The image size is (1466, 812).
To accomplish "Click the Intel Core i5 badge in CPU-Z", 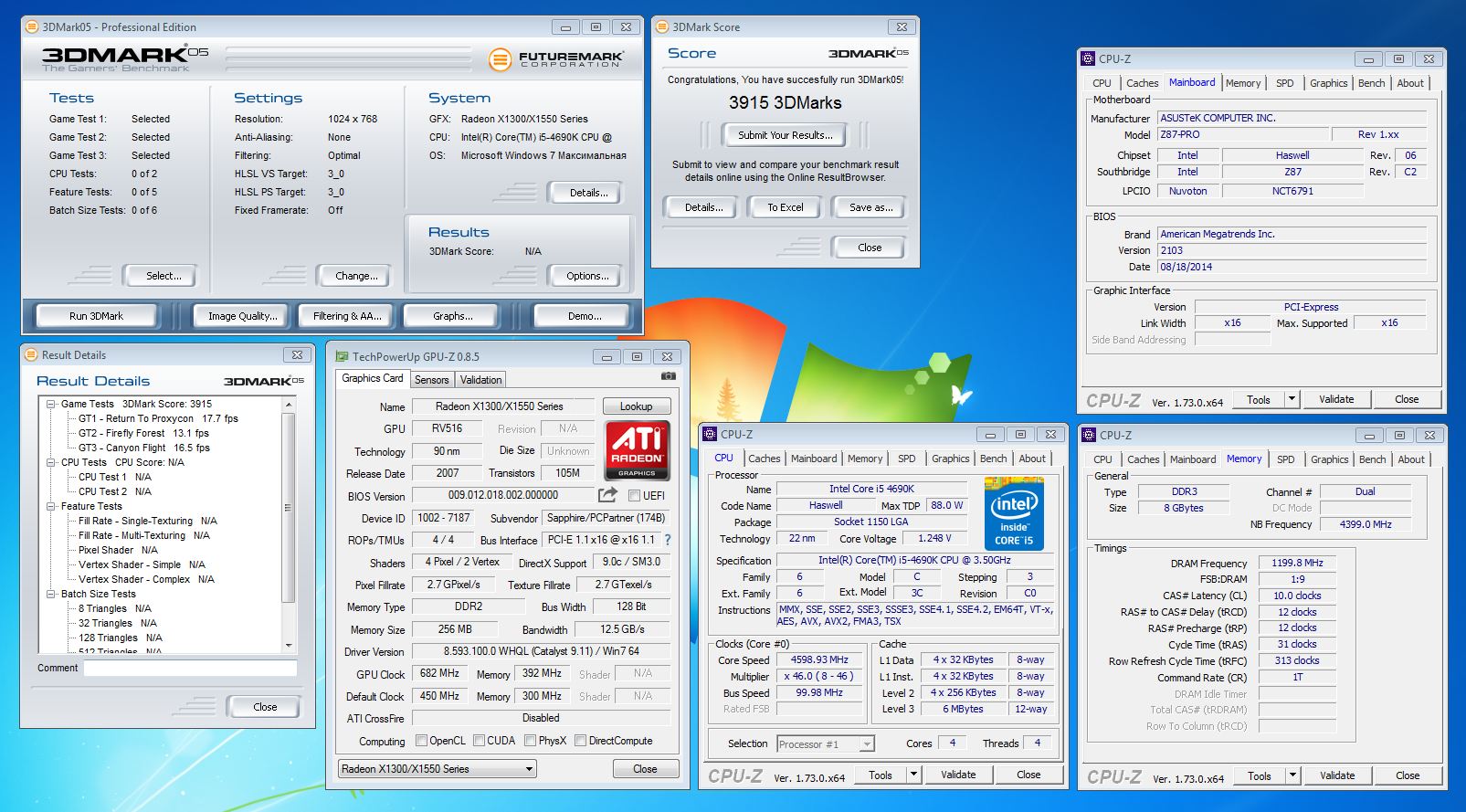I will click(x=1014, y=512).
